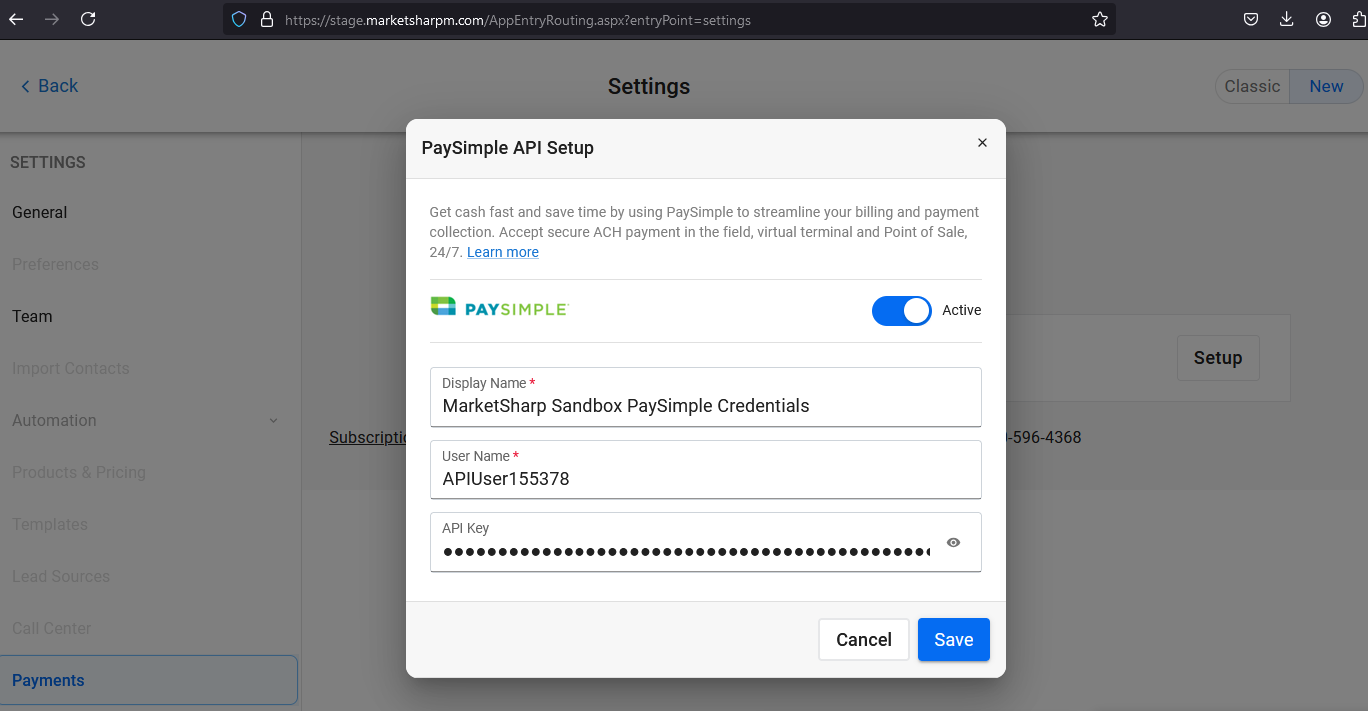The image size is (1368, 711).
Task: Open the Import Contacts settings item
Action: [x=71, y=368]
